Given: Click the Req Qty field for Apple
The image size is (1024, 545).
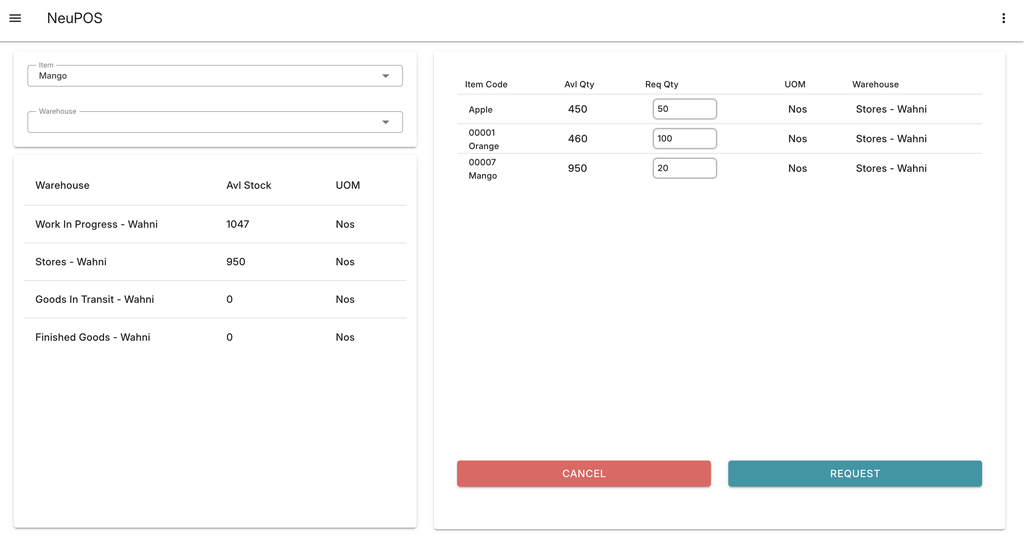Looking at the screenshot, I should pyautogui.click(x=684, y=109).
